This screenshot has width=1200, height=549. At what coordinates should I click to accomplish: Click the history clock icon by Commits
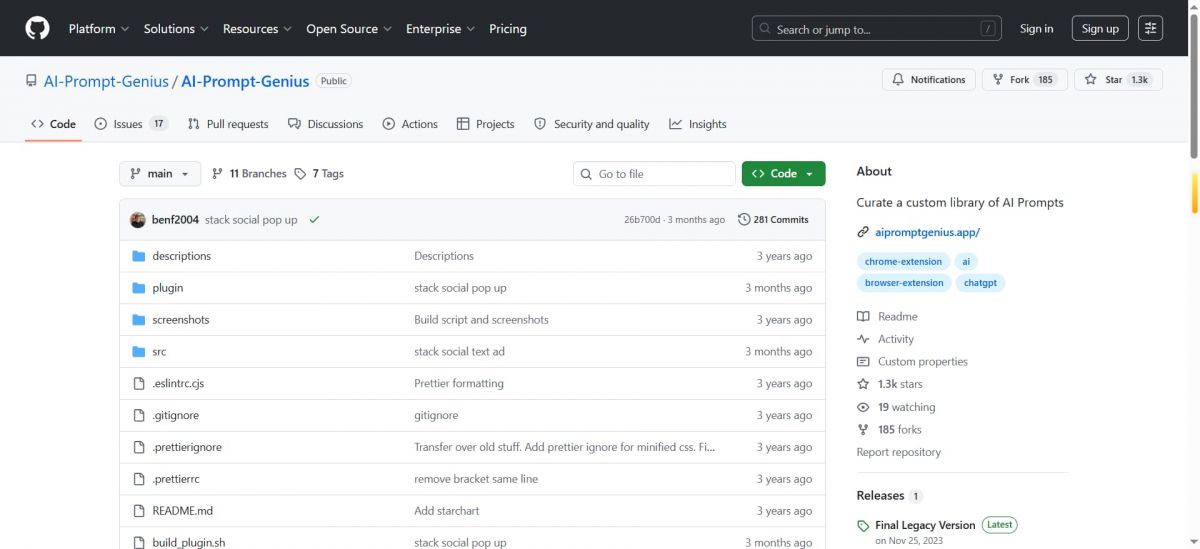[744, 219]
